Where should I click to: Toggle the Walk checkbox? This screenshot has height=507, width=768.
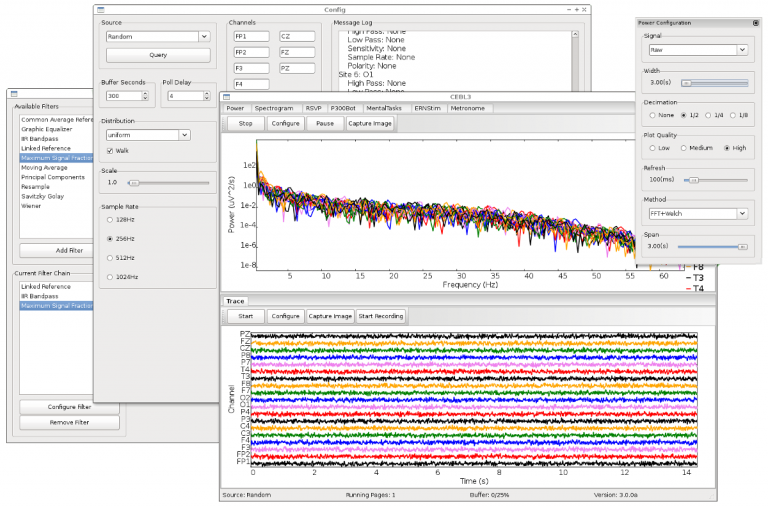click(x=109, y=150)
